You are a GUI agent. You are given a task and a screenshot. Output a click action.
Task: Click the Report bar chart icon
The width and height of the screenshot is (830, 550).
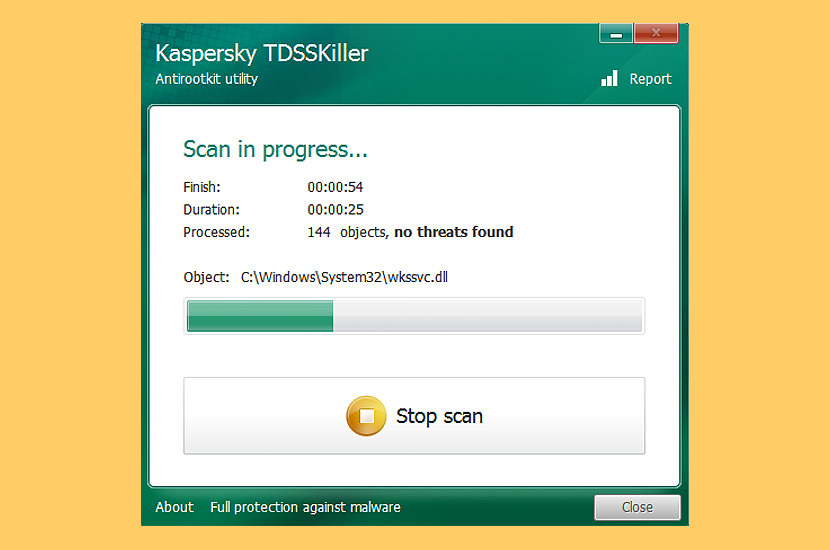pos(609,78)
